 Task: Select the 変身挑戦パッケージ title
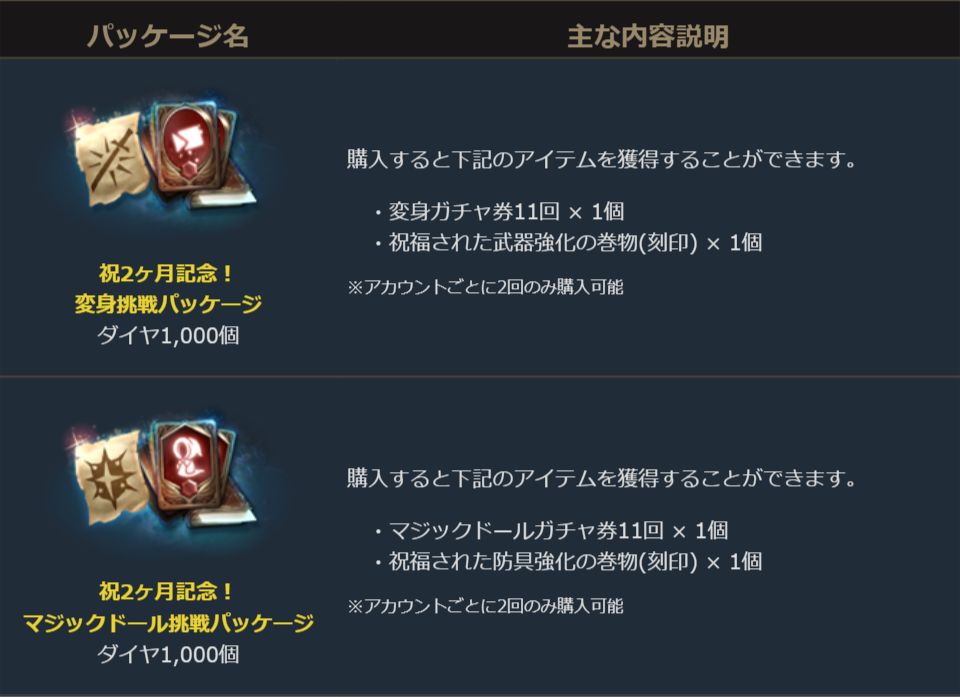tap(167, 304)
